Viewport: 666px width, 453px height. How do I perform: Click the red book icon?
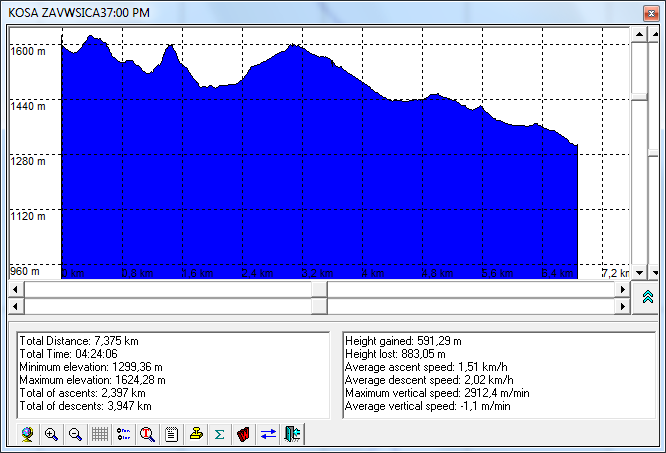coord(243,434)
